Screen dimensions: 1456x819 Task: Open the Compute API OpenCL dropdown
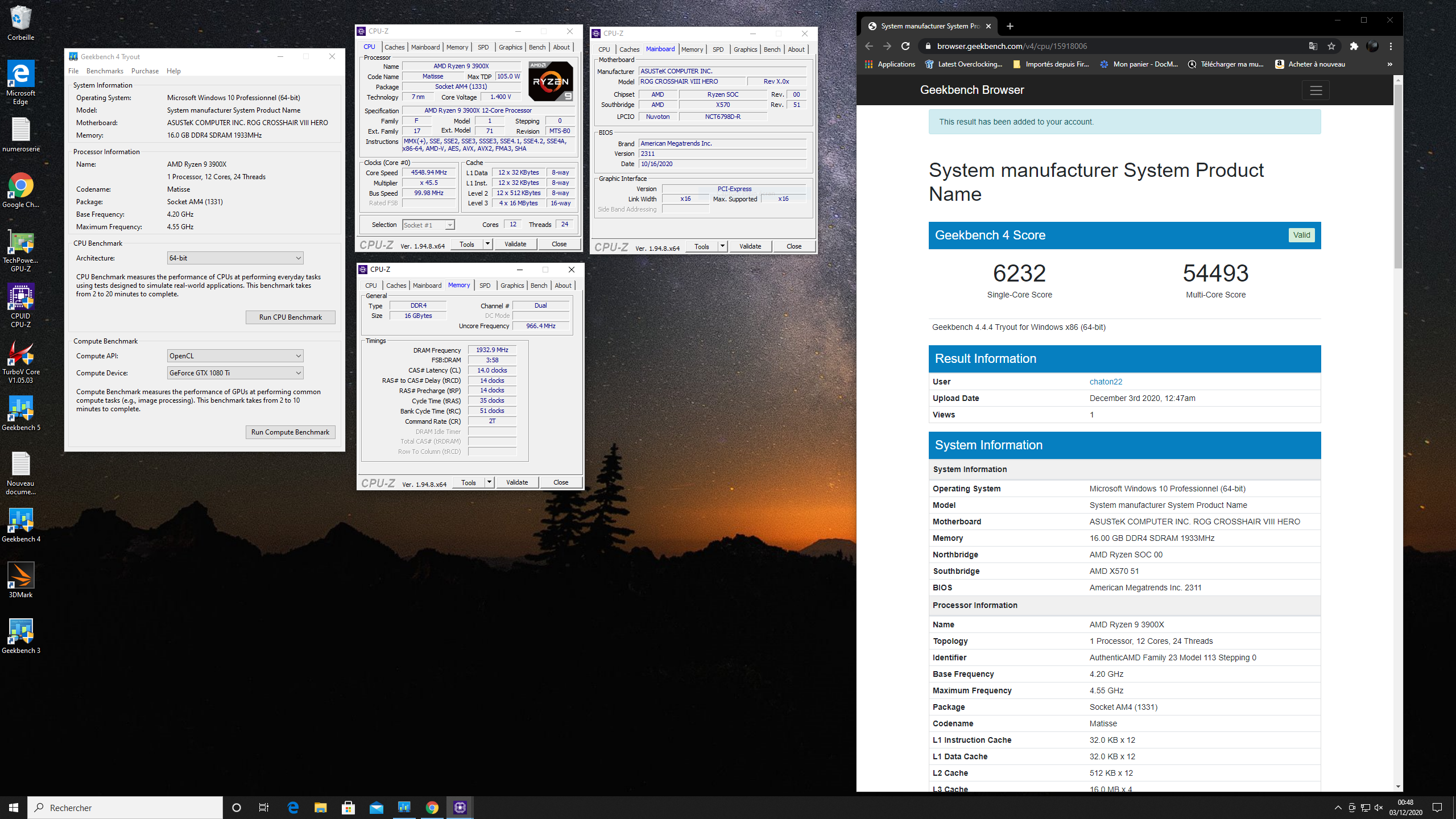coord(235,356)
